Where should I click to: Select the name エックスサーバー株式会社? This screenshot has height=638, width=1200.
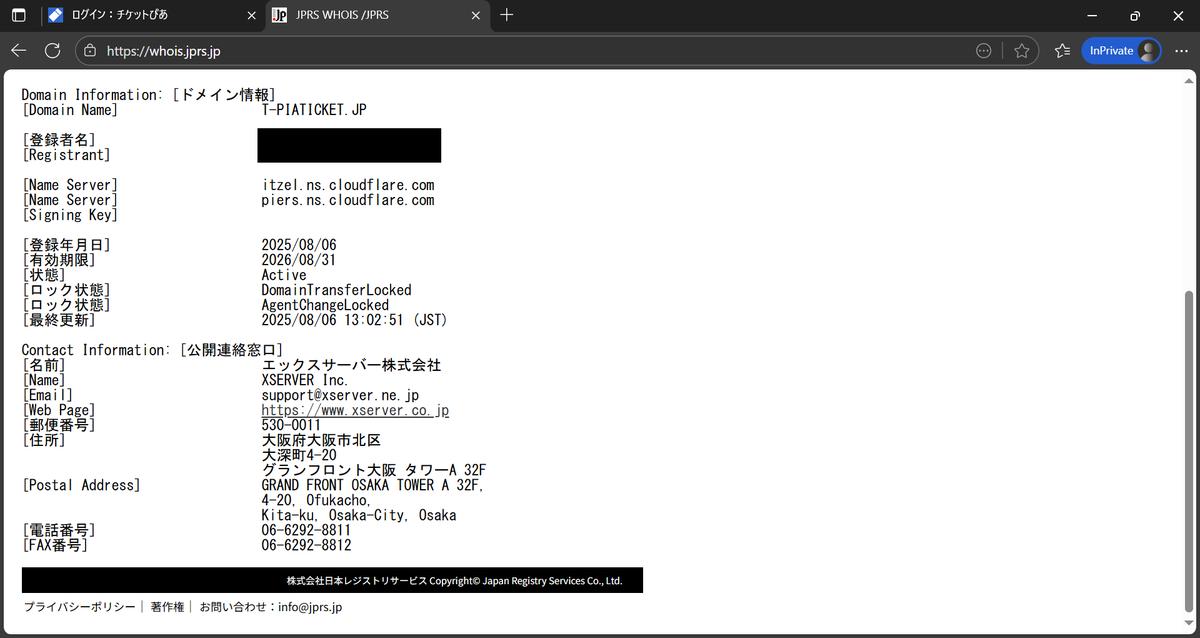tap(351, 365)
